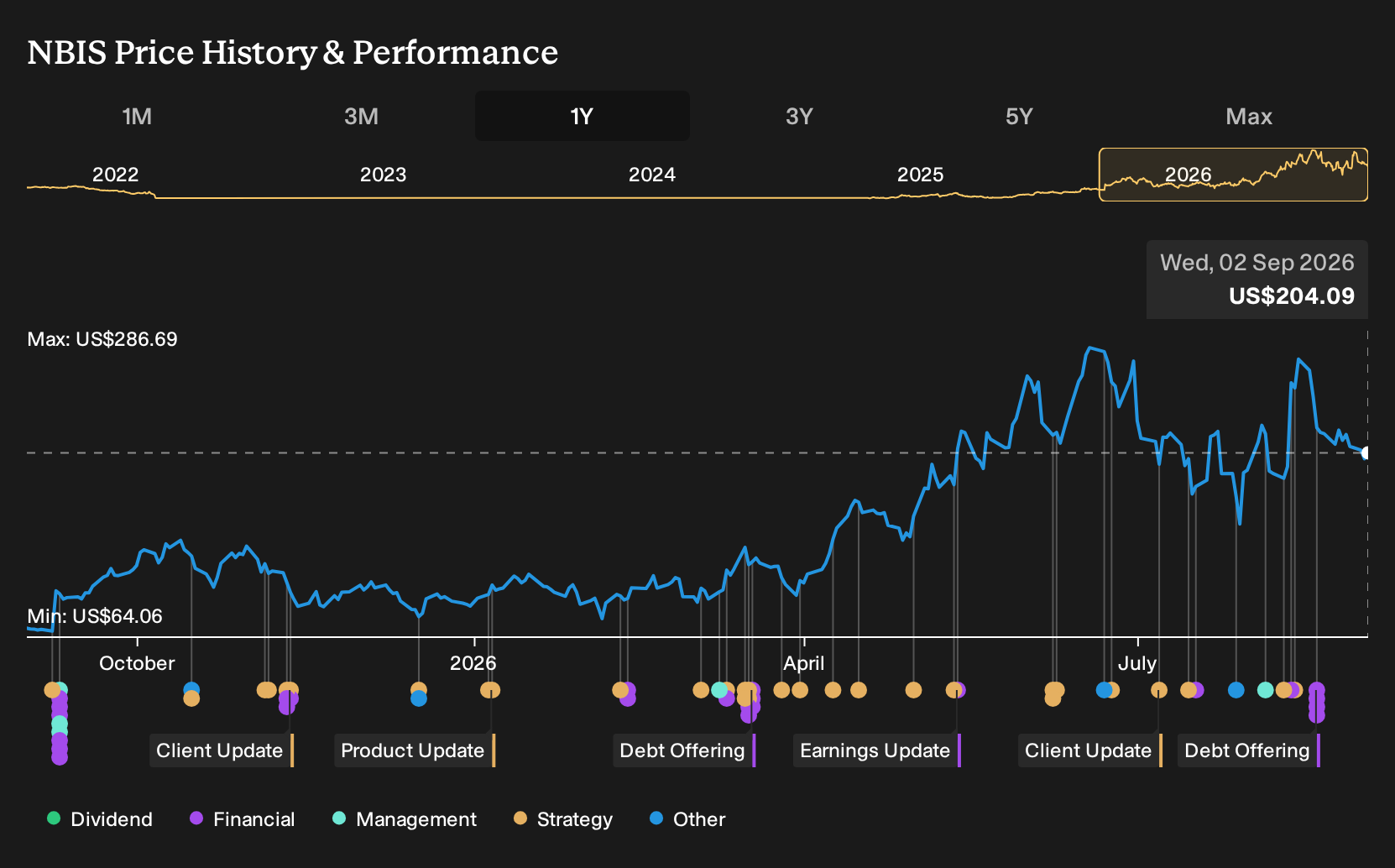
Task: Select the 5Y range tab
Action: (1019, 116)
